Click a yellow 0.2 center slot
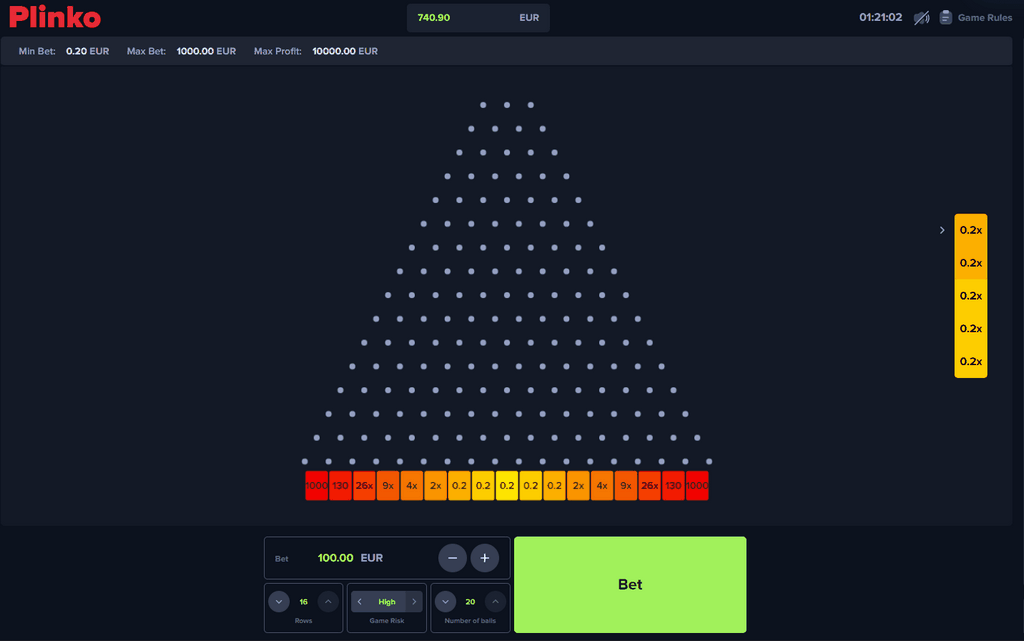 [x=506, y=485]
